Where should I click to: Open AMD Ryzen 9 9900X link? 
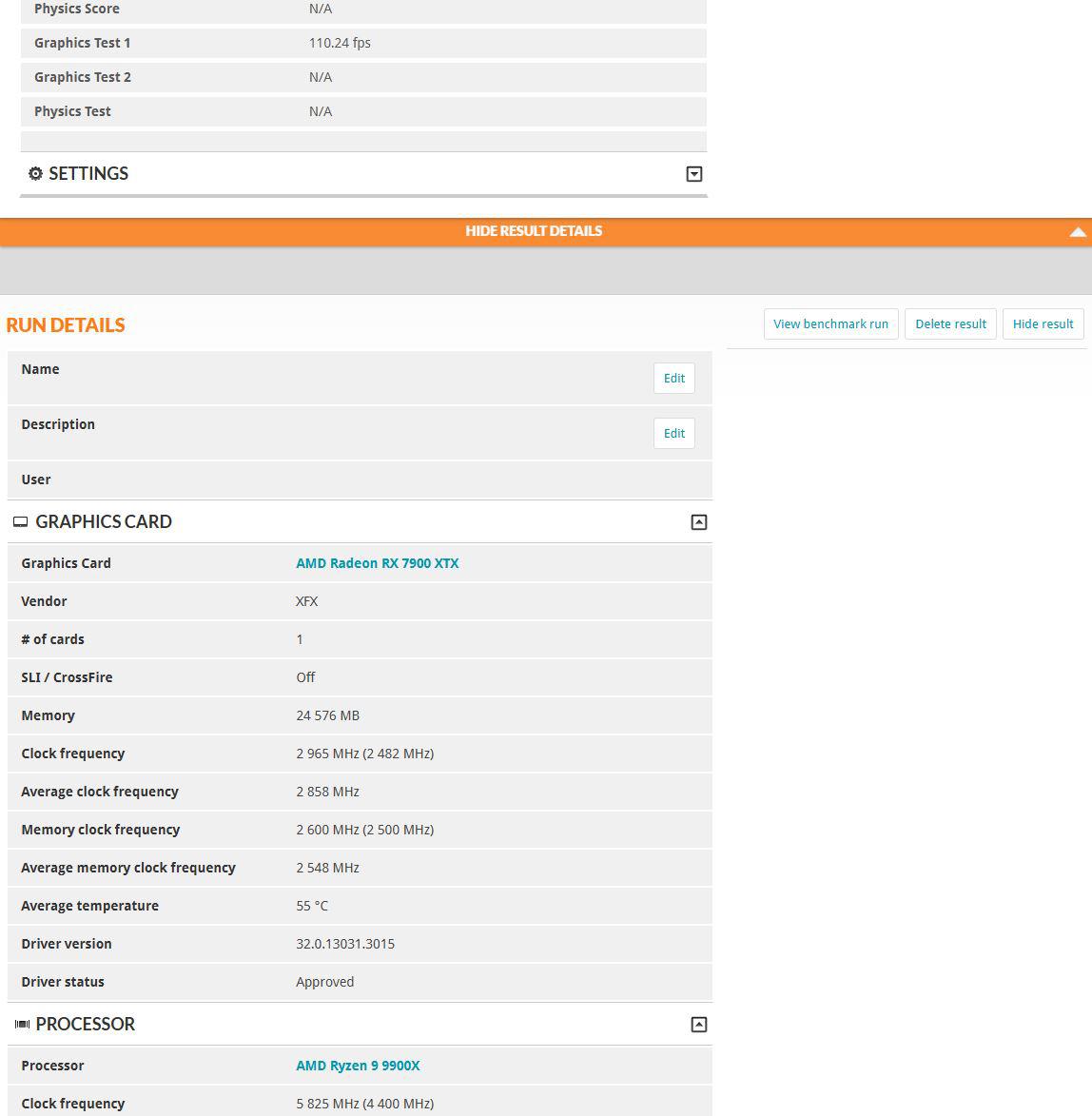click(x=358, y=1066)
